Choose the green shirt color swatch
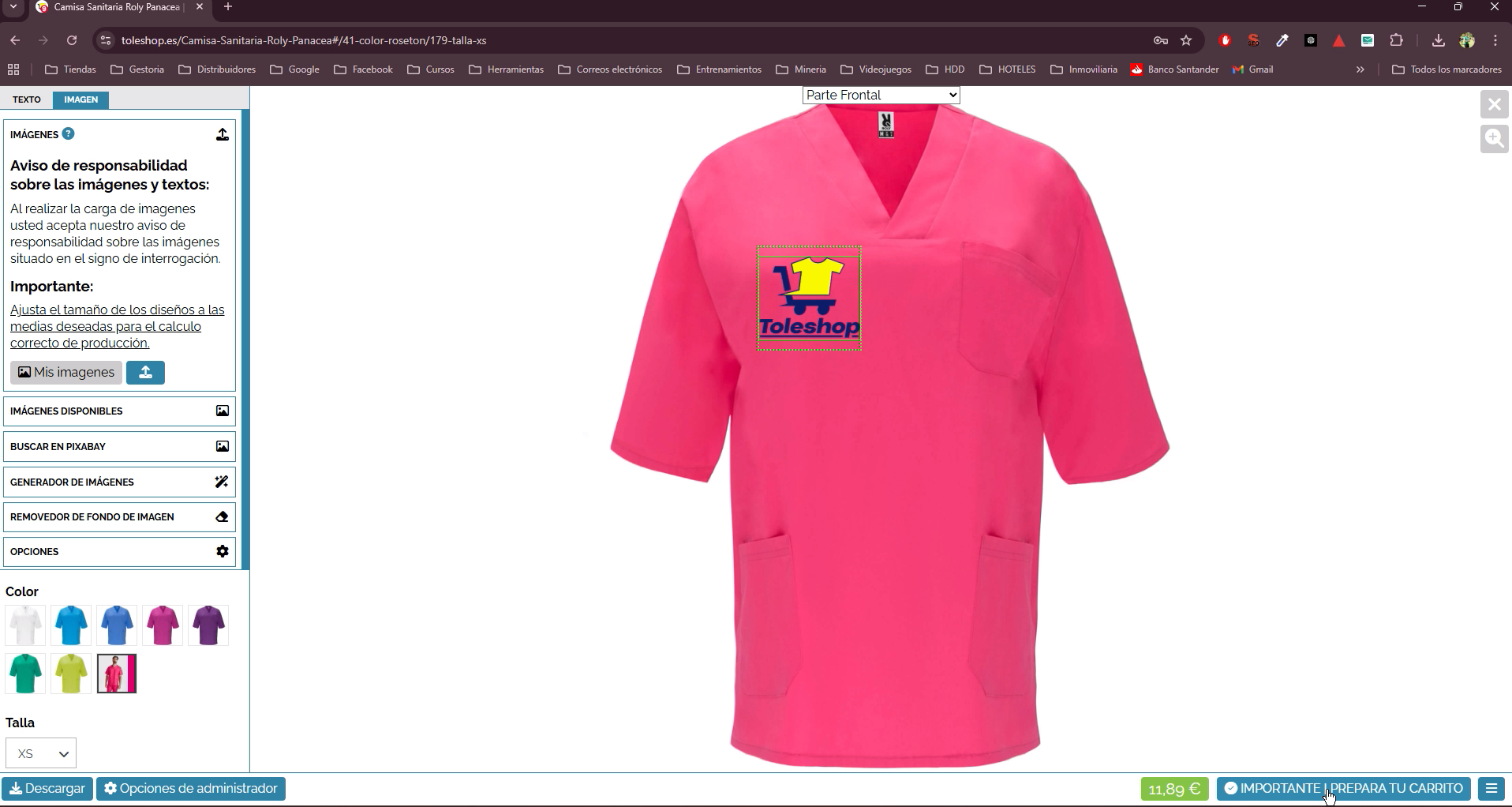The height and width of the screenshot is (807, 1512). click(25, 674)
